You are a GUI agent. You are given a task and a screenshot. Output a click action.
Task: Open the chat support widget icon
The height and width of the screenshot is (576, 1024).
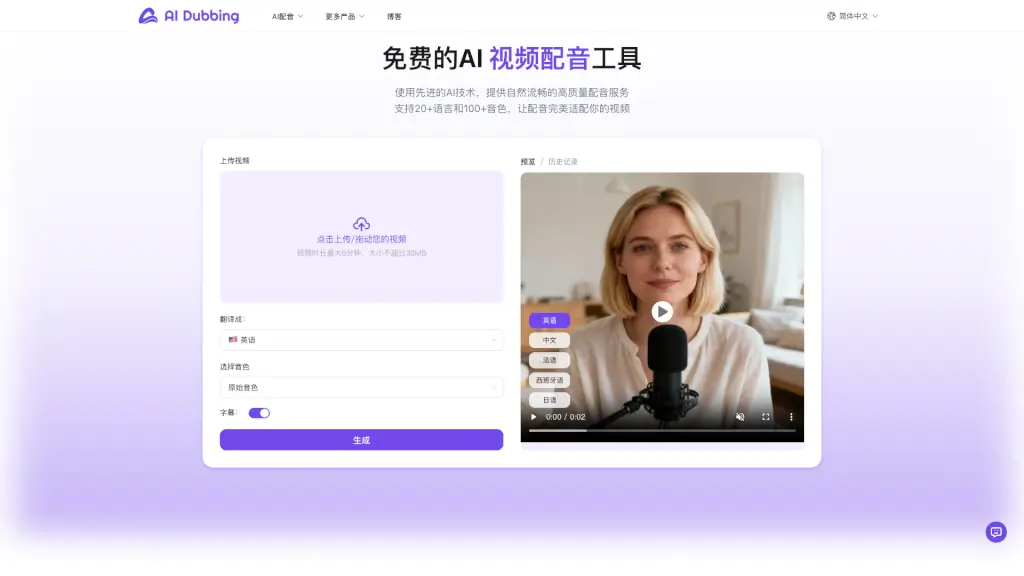pos(995,532)
